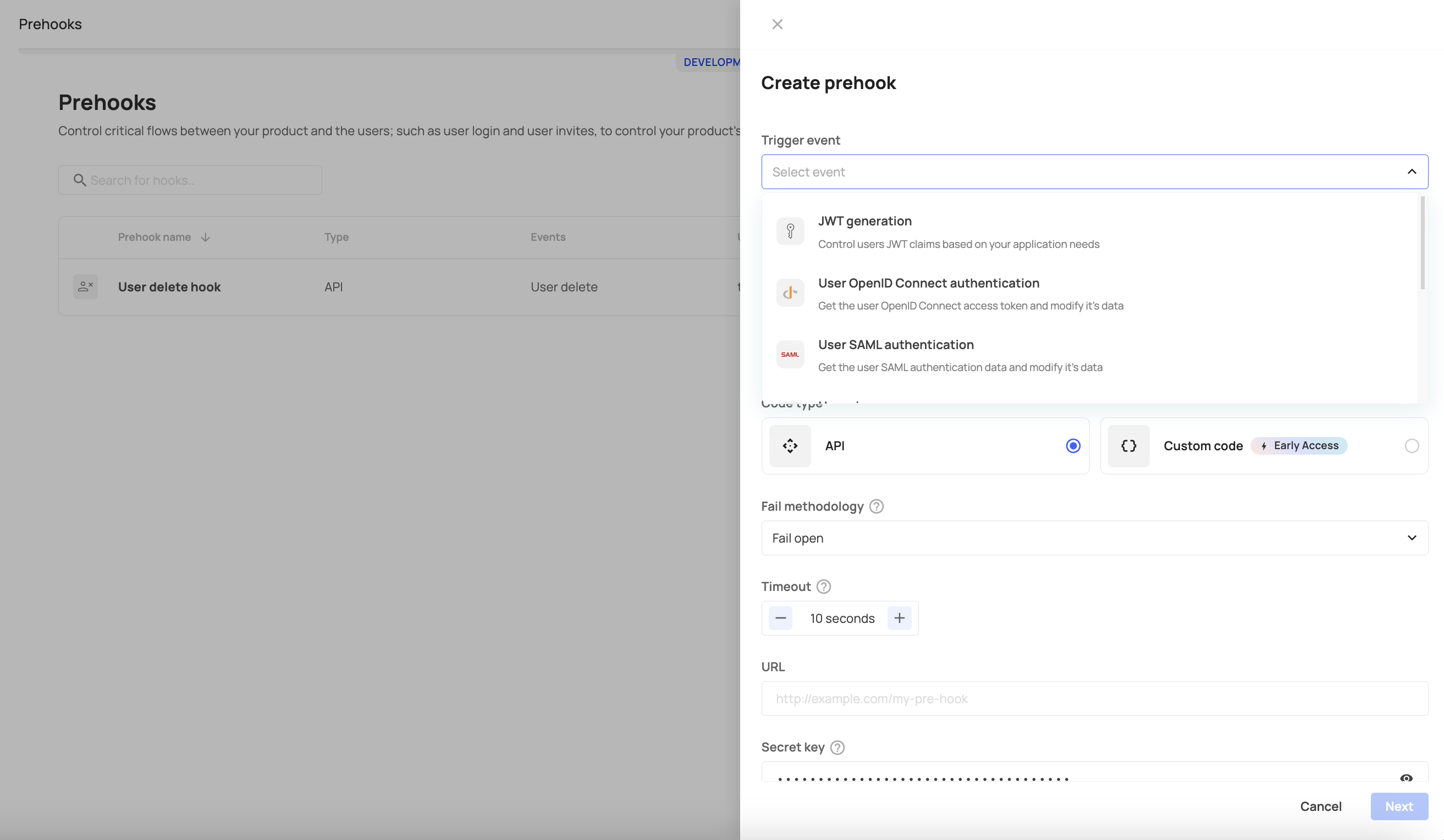This screenshot has height=840, width=1444.
Task: Select the JWT generation trigger event
Action: 1090,231
